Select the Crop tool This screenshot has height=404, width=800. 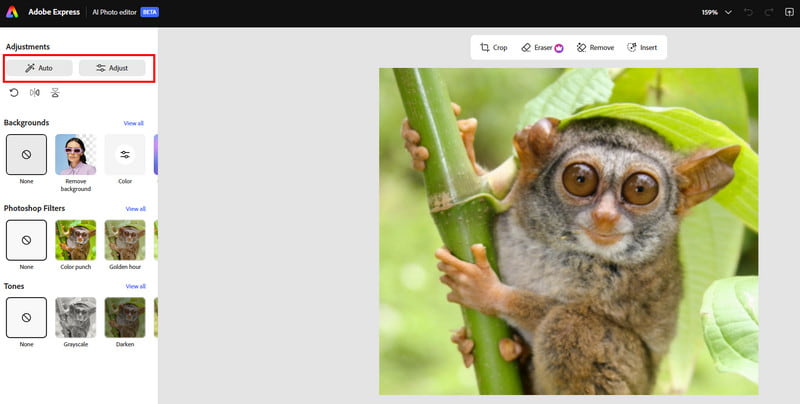pyautogui.click(x=493, y=47)
